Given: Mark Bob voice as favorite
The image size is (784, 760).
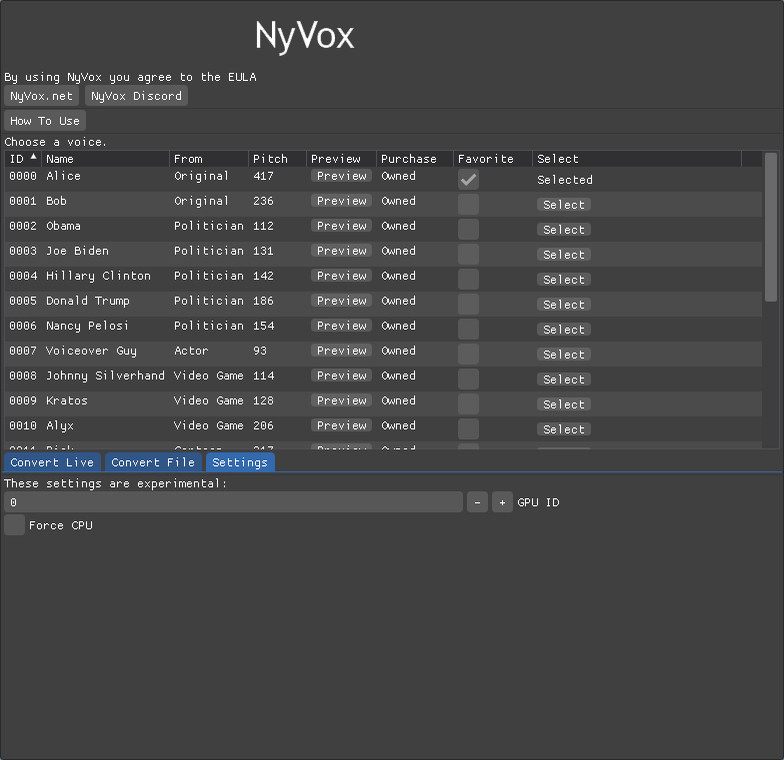Looking at the screenshot, I should click(x=468, y=205).
